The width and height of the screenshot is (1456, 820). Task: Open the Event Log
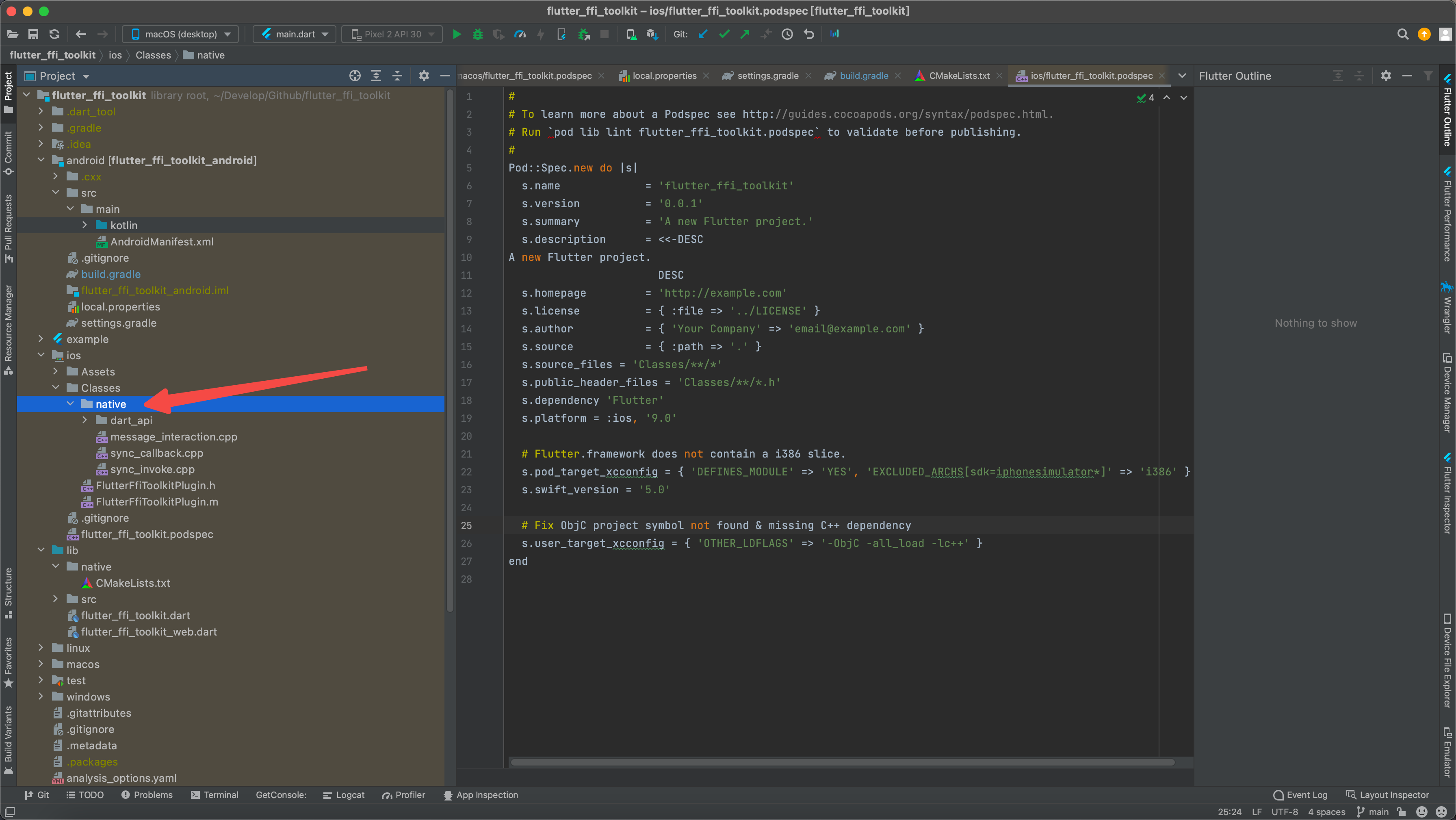(1300, 794)
